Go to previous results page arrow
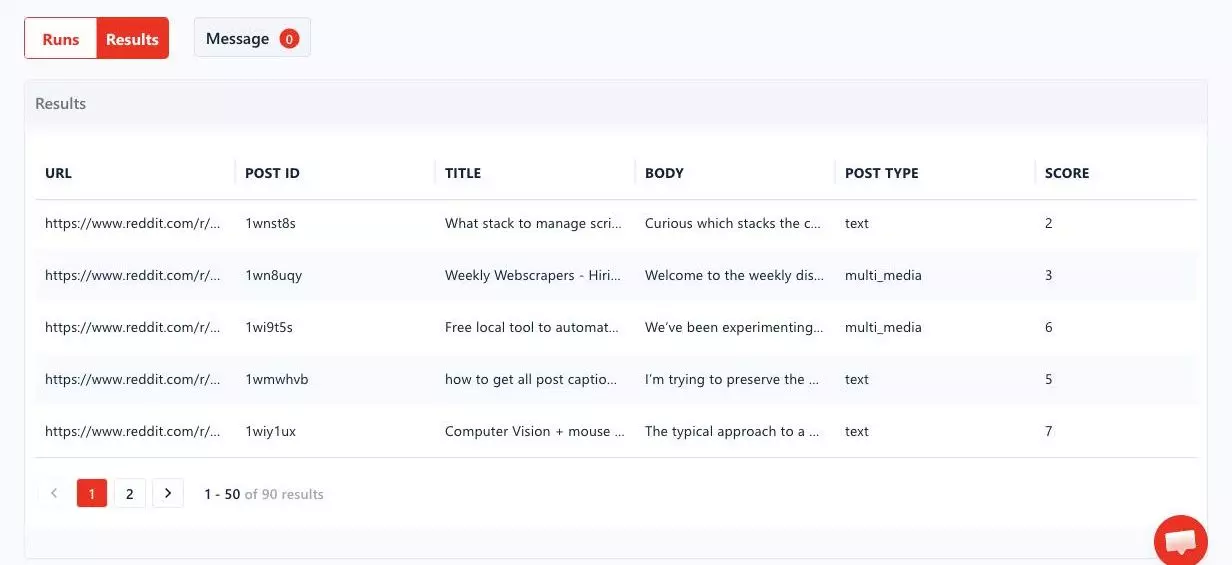 pos(54,493)
